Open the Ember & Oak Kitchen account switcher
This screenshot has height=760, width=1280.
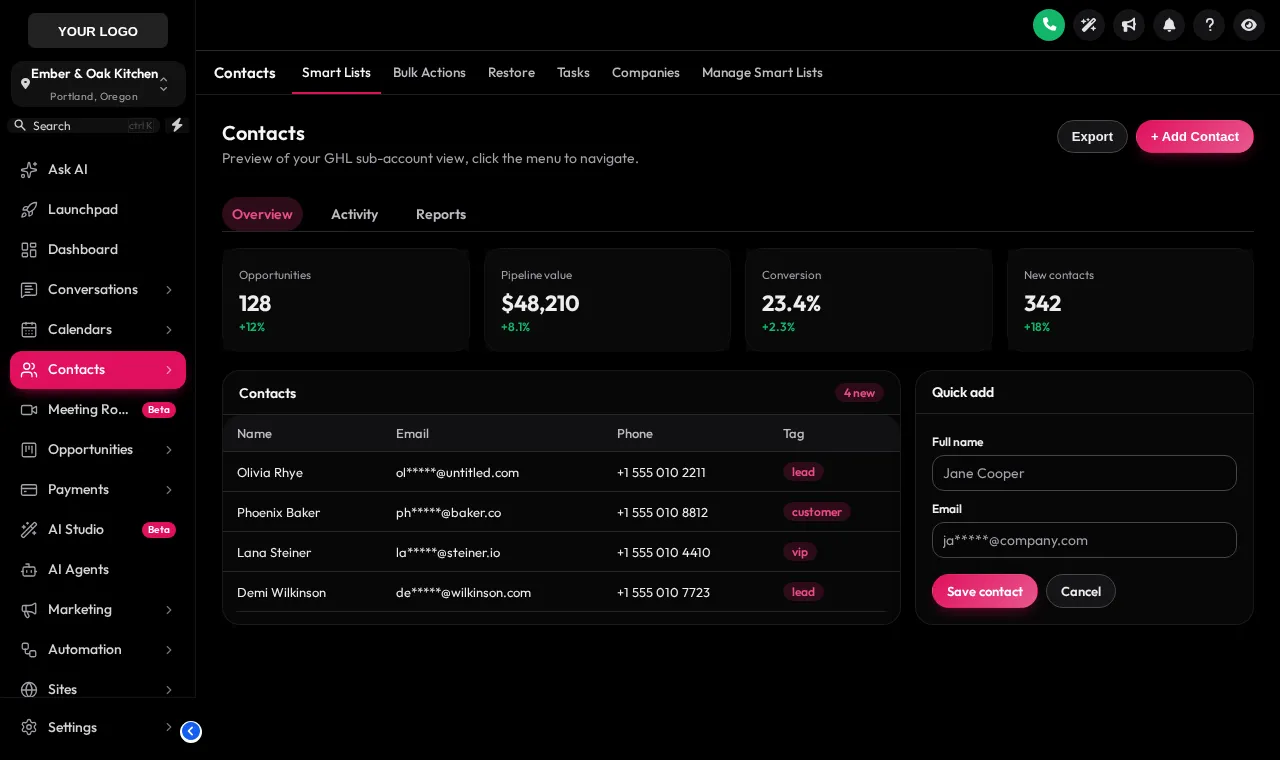(98, 84)
